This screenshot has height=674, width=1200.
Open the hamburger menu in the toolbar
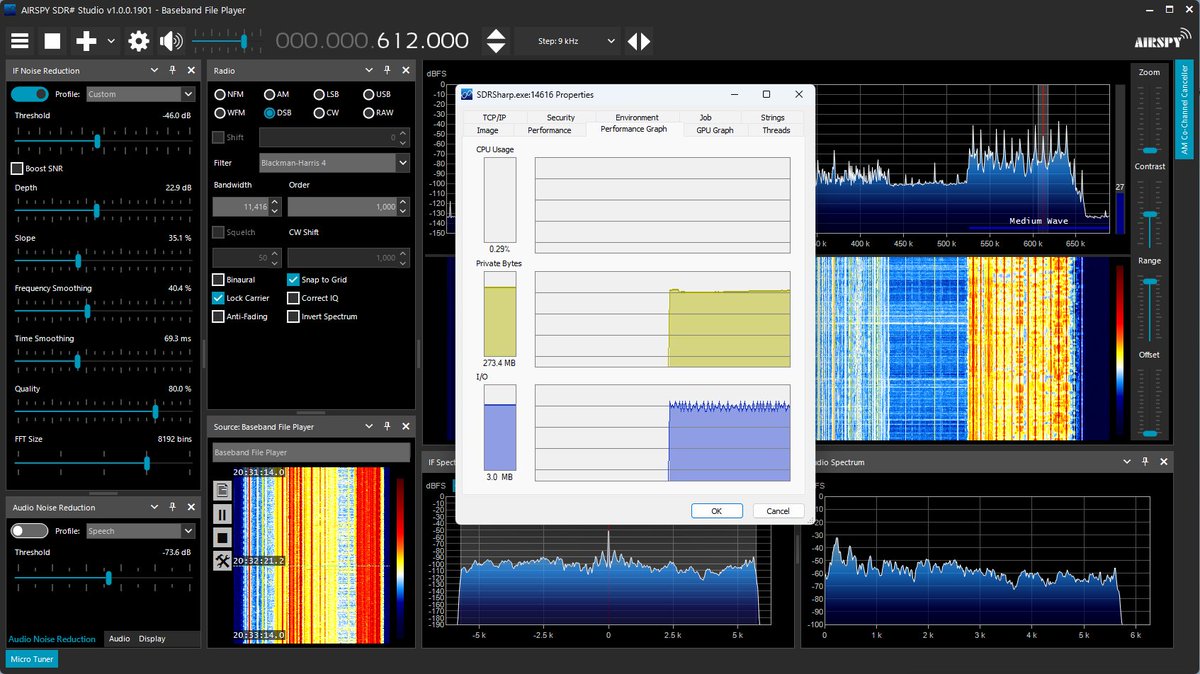[x=19, y=40]
